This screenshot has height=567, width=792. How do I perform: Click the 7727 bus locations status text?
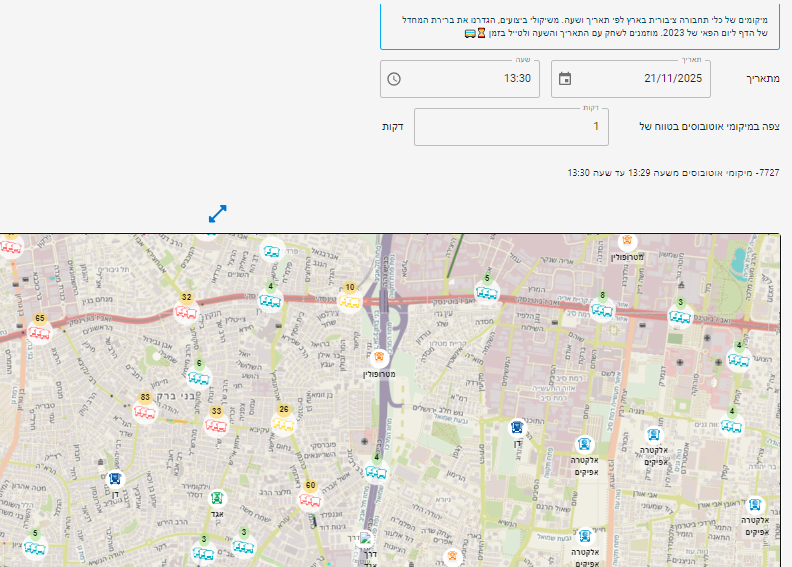pyautogui.click(x=673, y=173)
